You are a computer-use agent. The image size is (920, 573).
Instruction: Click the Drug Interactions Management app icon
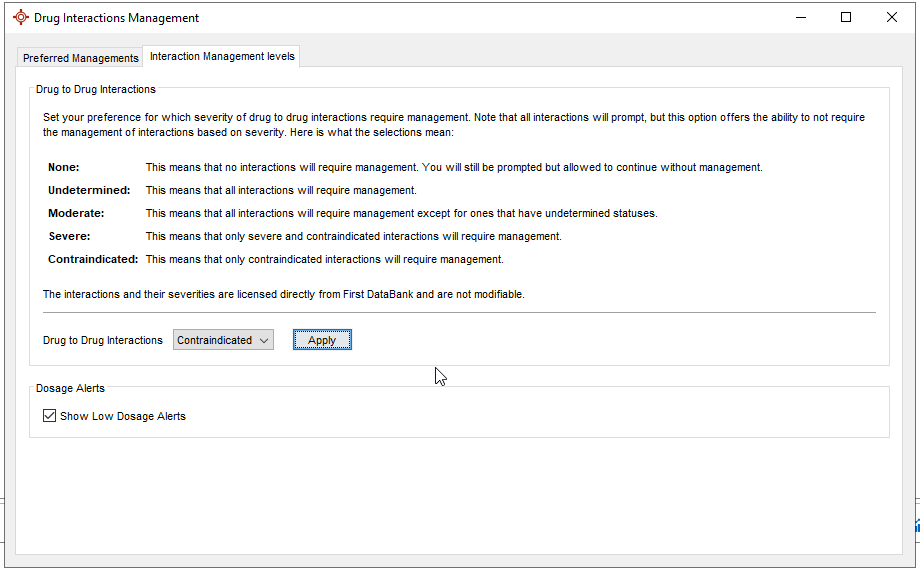(20, 18)
